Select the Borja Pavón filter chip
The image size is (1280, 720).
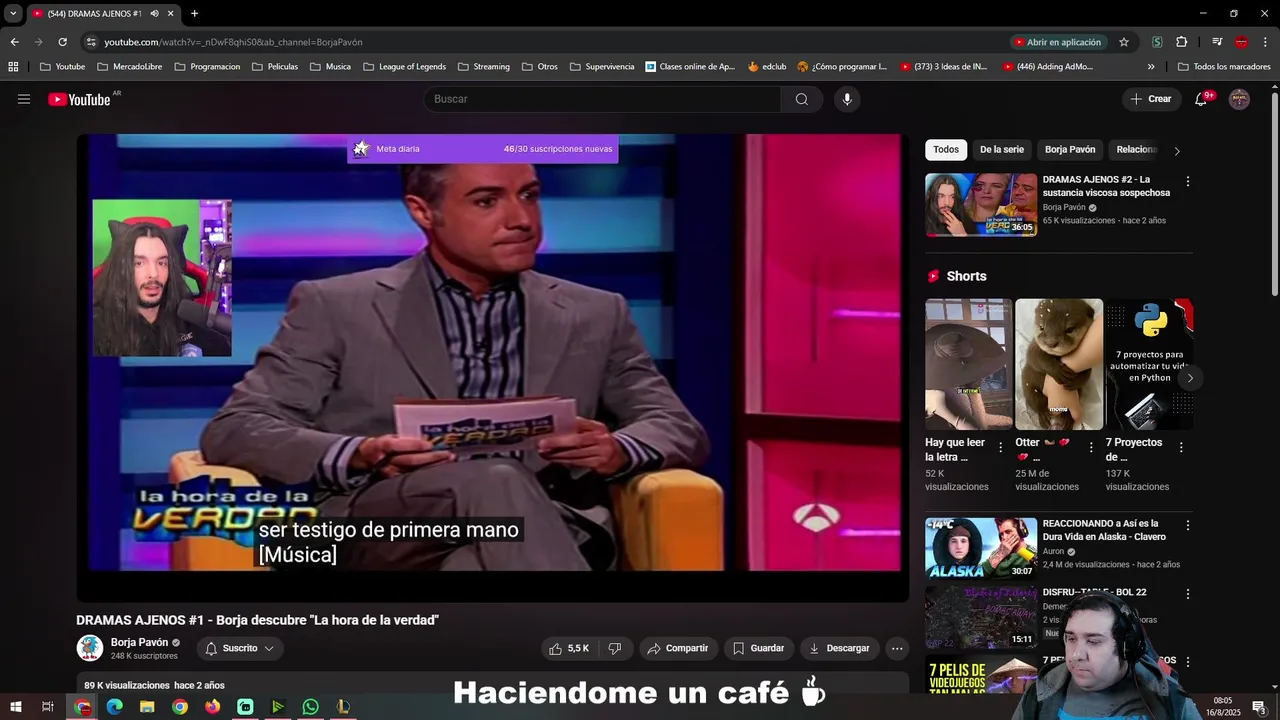coord(1070,150)
